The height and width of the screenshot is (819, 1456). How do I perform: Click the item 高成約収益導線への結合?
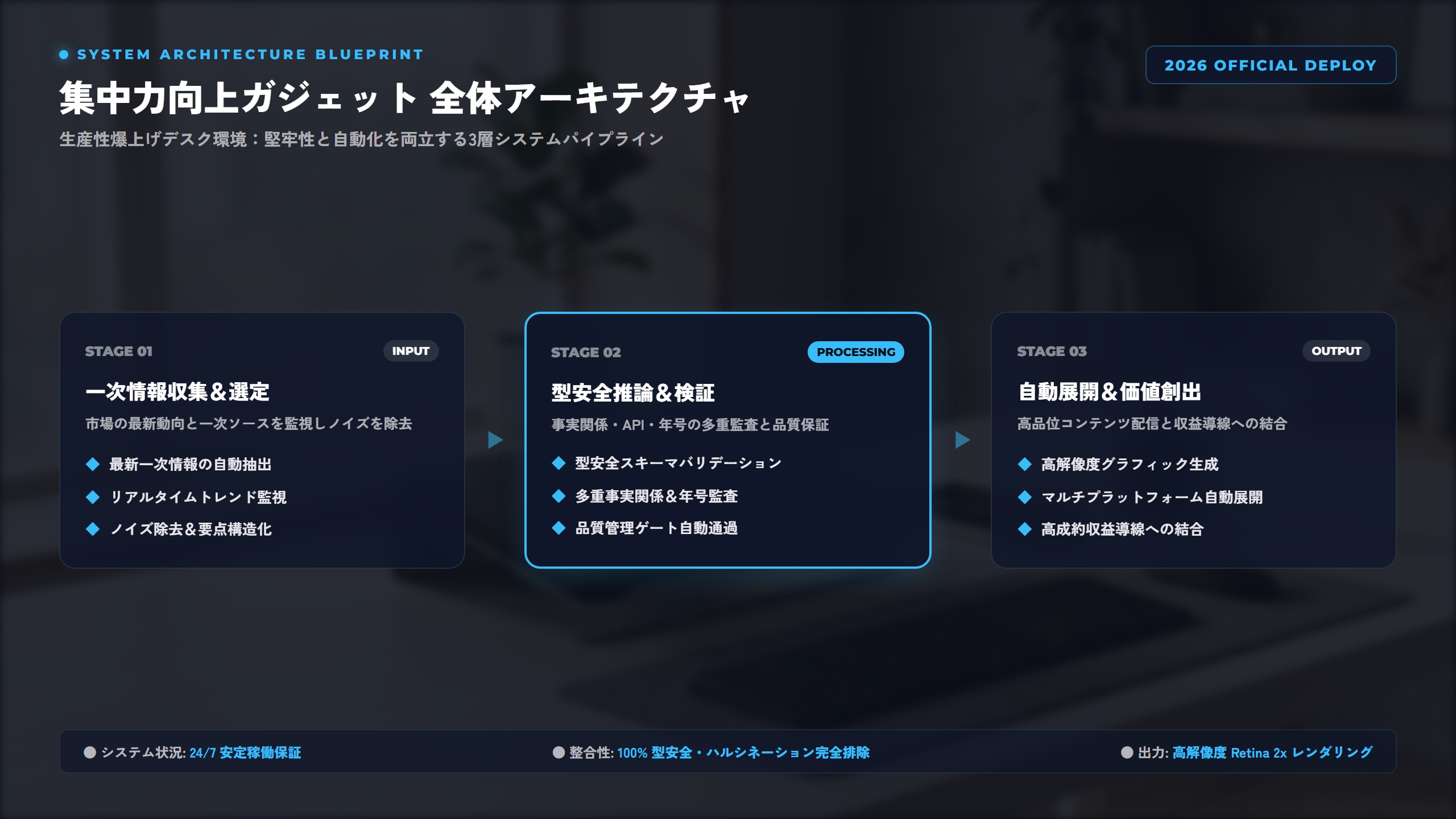[x=1122, y=529]
